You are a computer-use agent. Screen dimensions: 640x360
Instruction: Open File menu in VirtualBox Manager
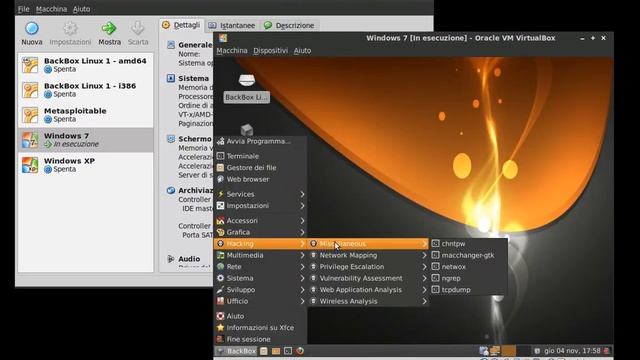[24, 9]
